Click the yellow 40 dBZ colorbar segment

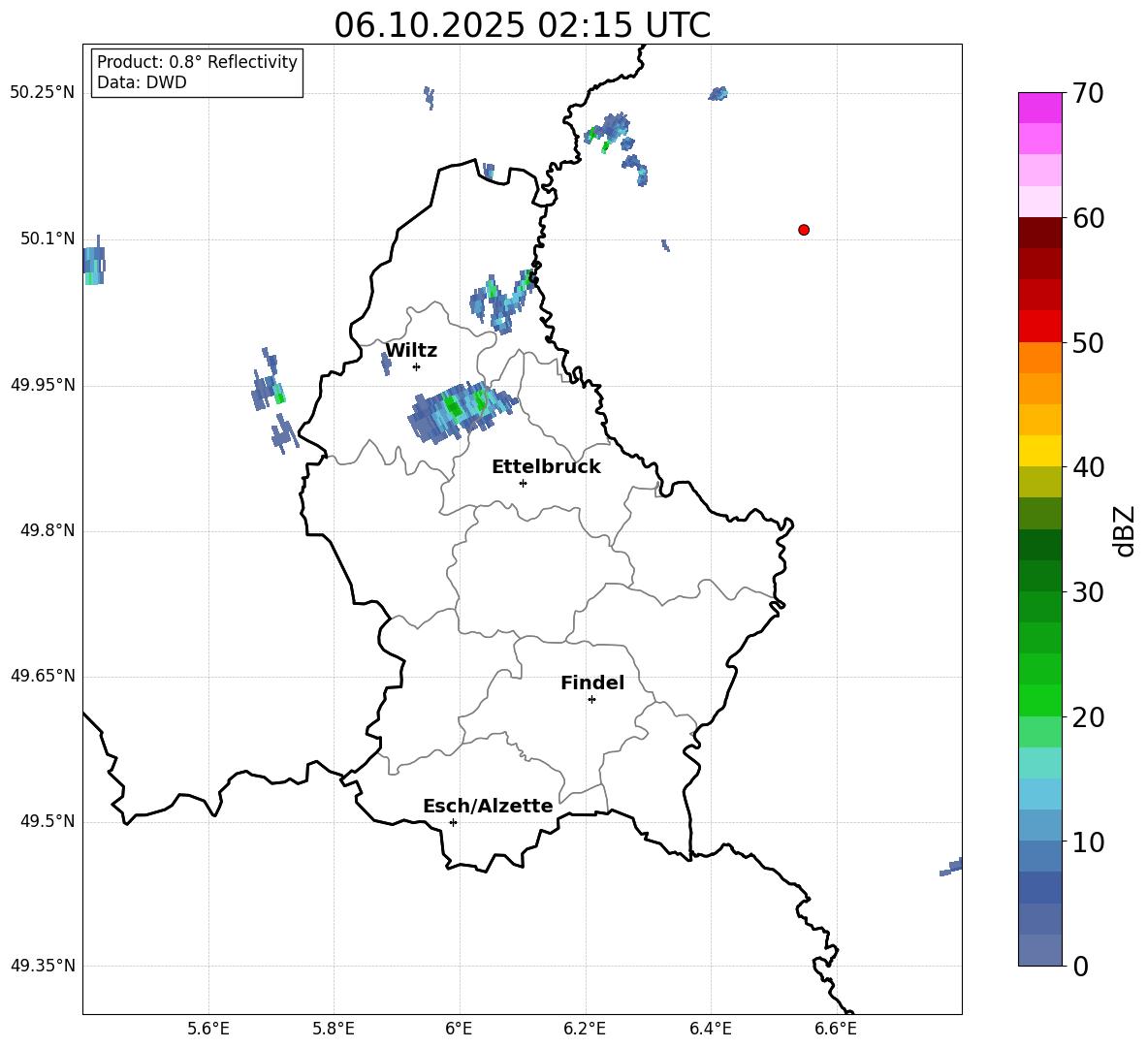tap(1040, 451)
